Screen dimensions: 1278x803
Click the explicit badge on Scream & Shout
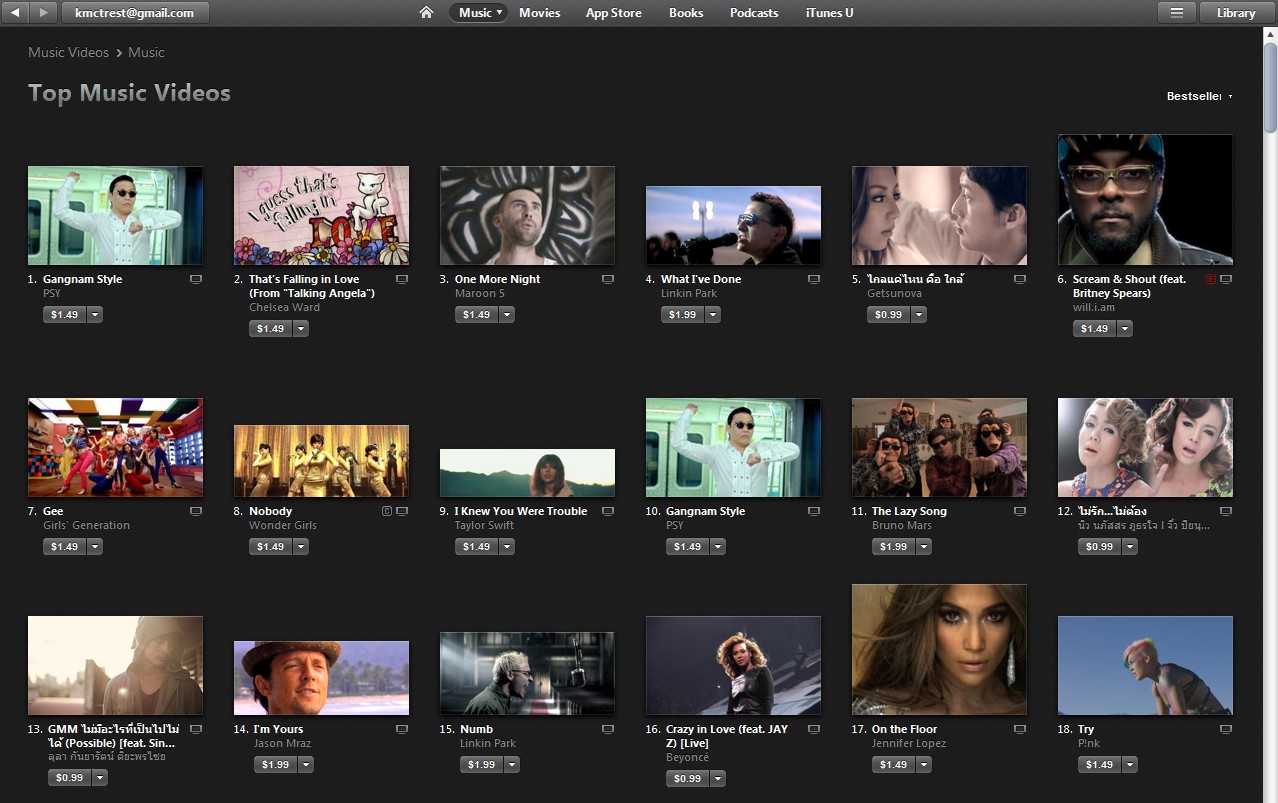1211,279
